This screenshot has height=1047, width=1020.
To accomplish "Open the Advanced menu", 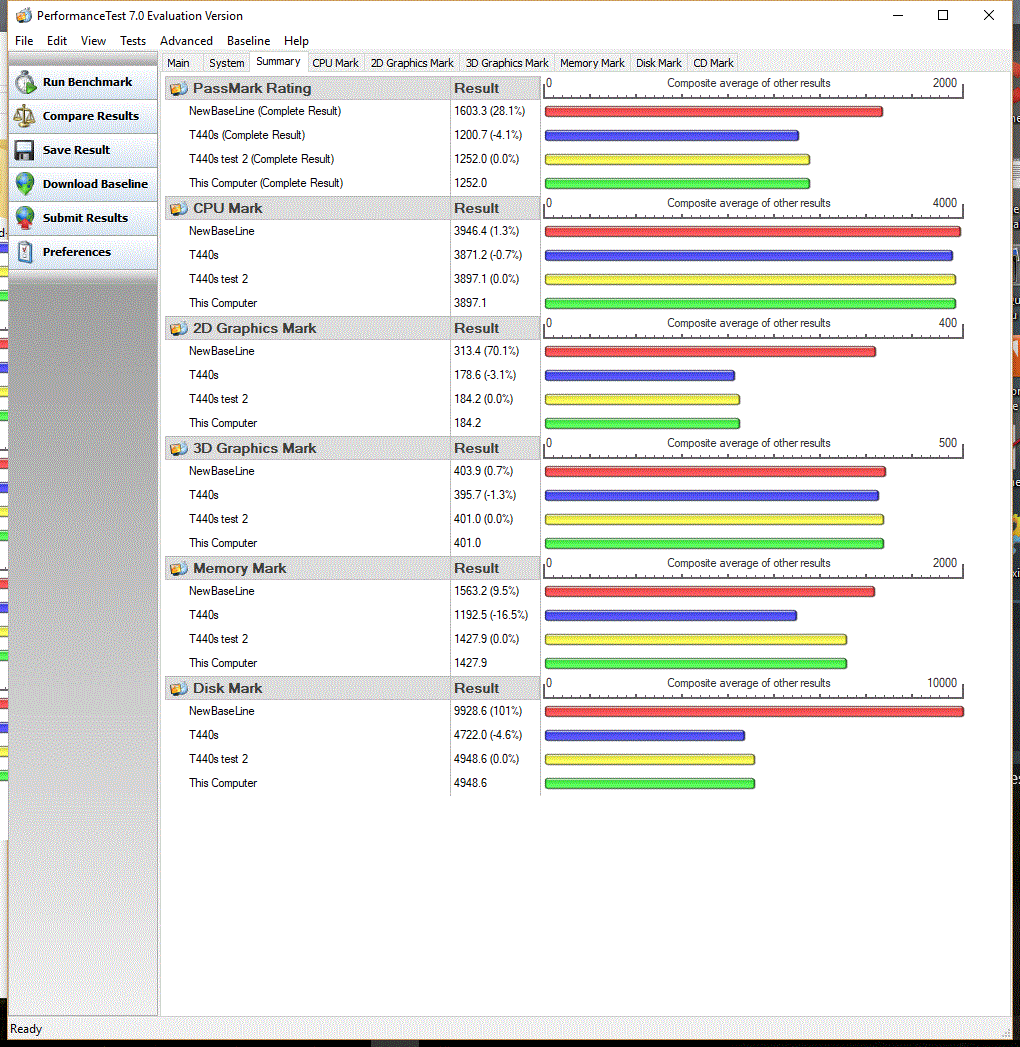I will (186, 41).
